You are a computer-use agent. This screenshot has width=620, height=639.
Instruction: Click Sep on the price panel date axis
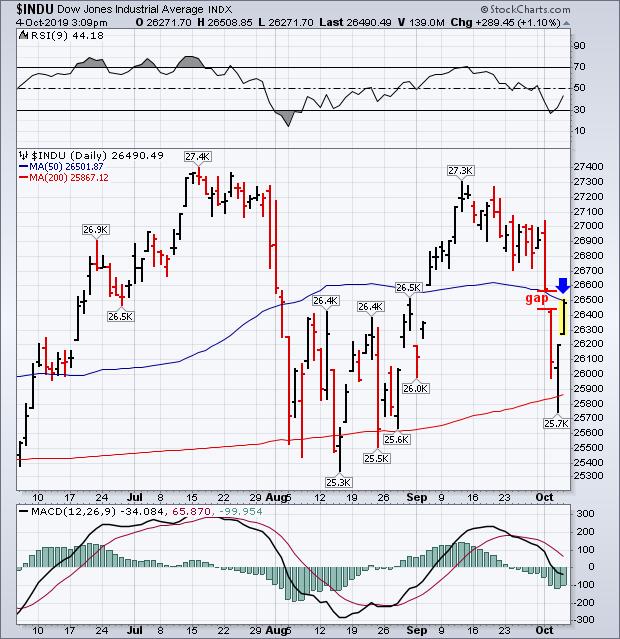tap(417, 498)
